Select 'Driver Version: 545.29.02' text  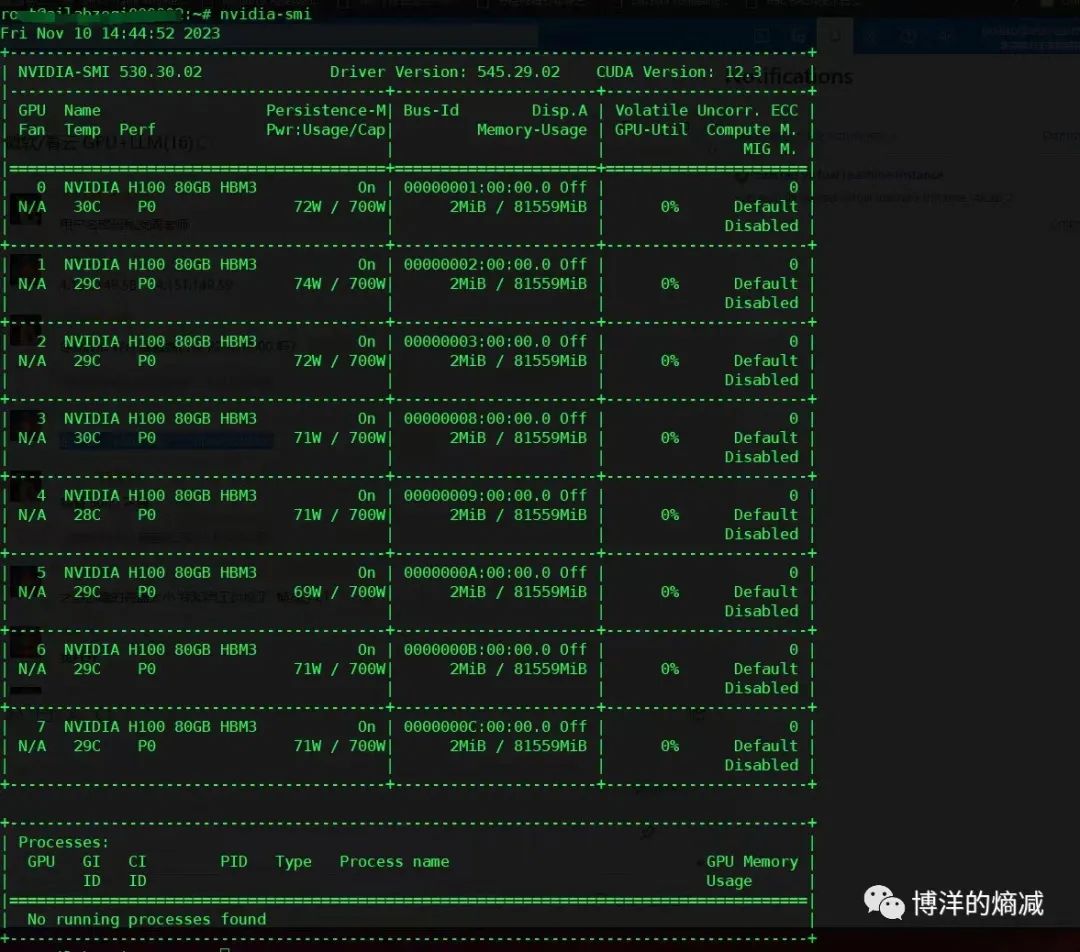point(444,72)
